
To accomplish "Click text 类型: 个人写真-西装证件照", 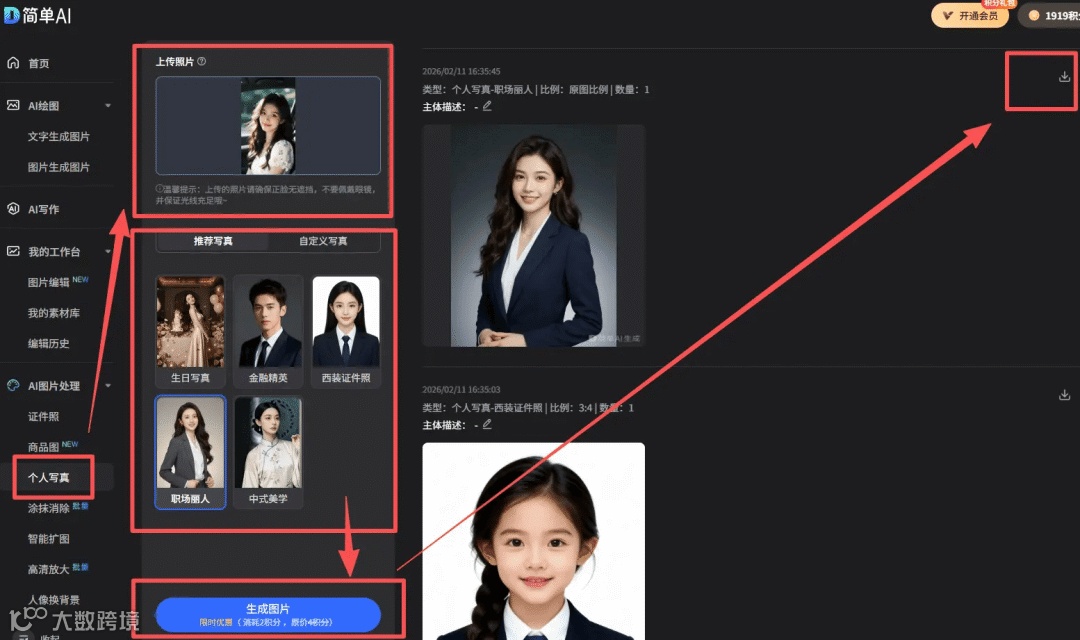I will pyautogui.click(x=483, y=408).
